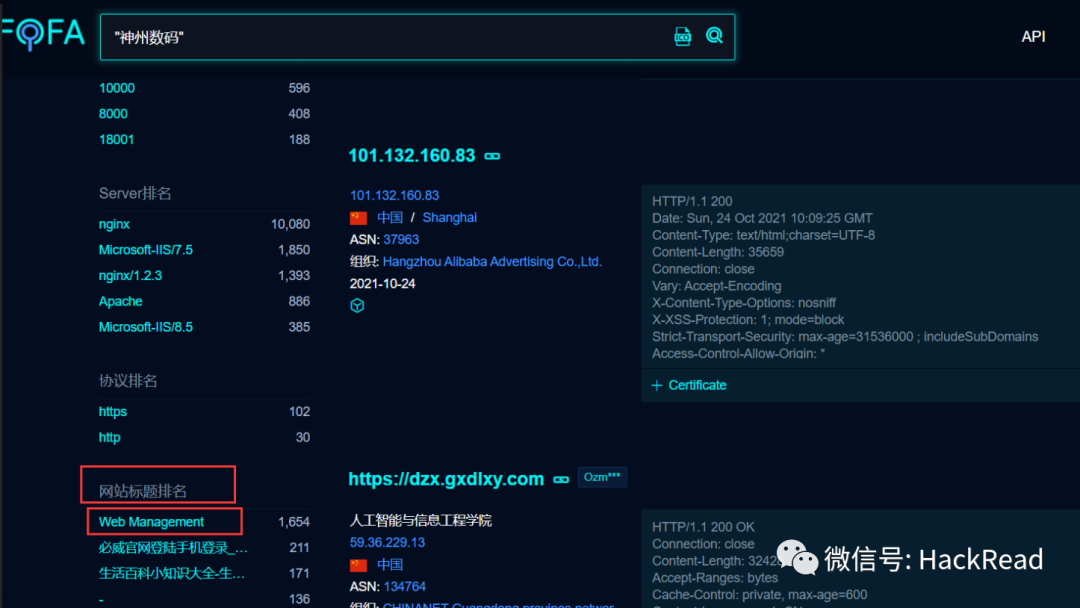Click China flag under 59.36.229.13
The width and height of the screenshot is (1080, 608).
click(x=358, y=565)
